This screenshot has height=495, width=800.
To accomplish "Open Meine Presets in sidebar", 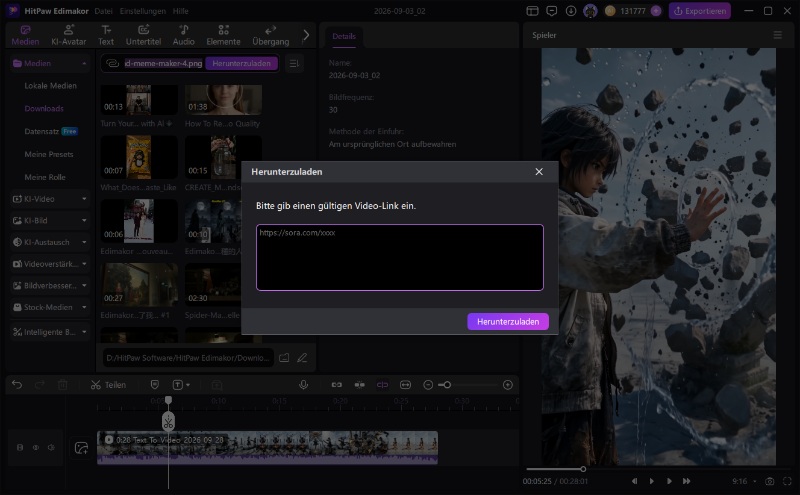I will pyautogui.click(x=48, y=154).
